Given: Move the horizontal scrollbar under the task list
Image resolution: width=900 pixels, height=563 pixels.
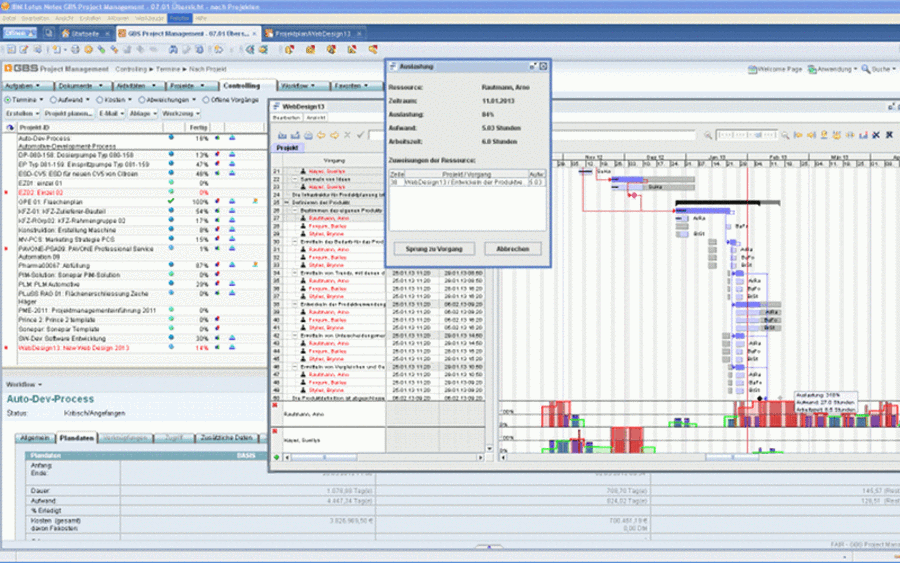Looking at the screenshot, I should point(325,457).
